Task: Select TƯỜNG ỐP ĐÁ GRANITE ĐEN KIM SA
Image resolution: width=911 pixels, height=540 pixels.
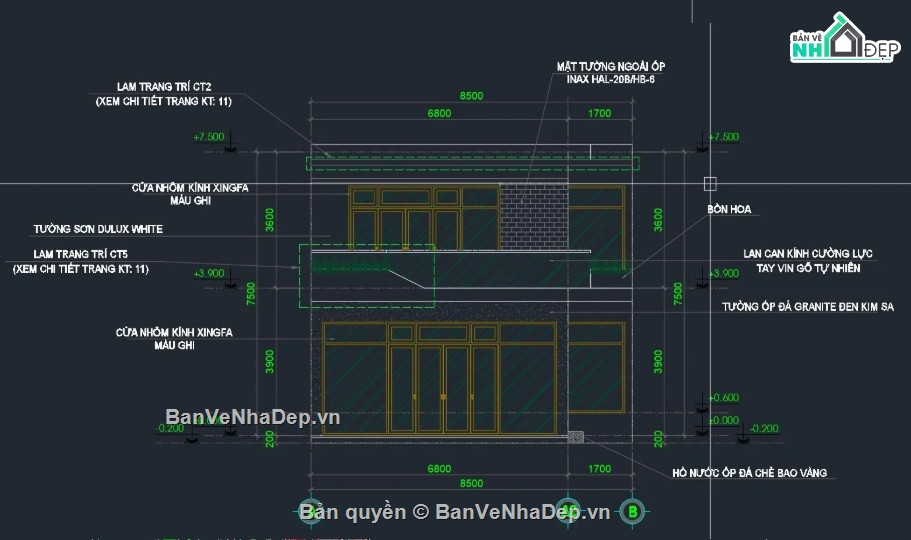Action: click(808, 306)
